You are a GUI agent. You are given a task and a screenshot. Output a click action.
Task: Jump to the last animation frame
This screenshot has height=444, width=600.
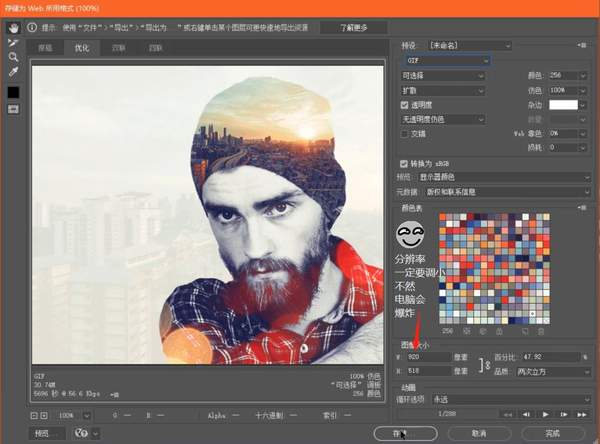[x=582, y=412]
